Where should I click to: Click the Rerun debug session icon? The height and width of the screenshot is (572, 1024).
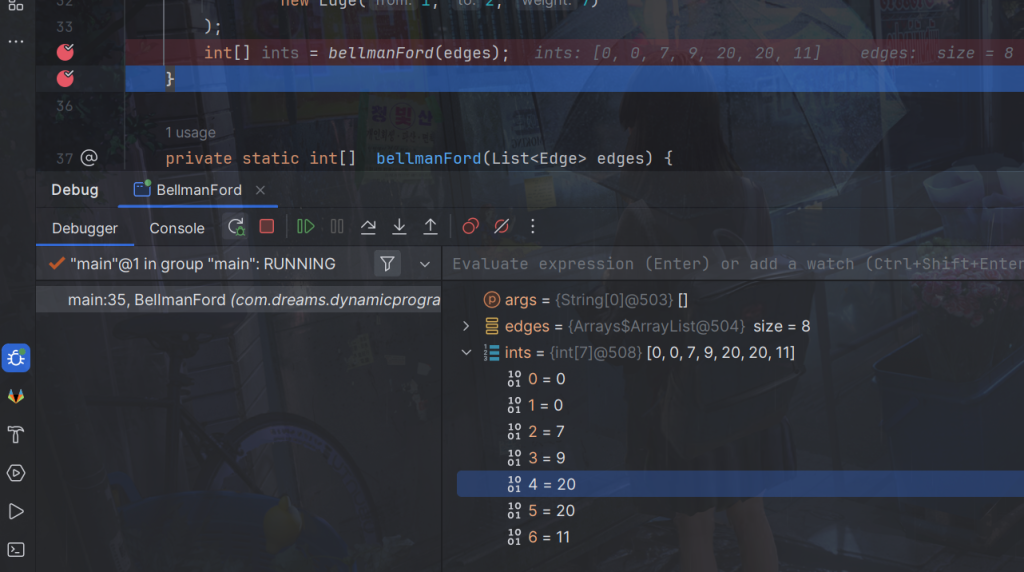click(236, 227)
